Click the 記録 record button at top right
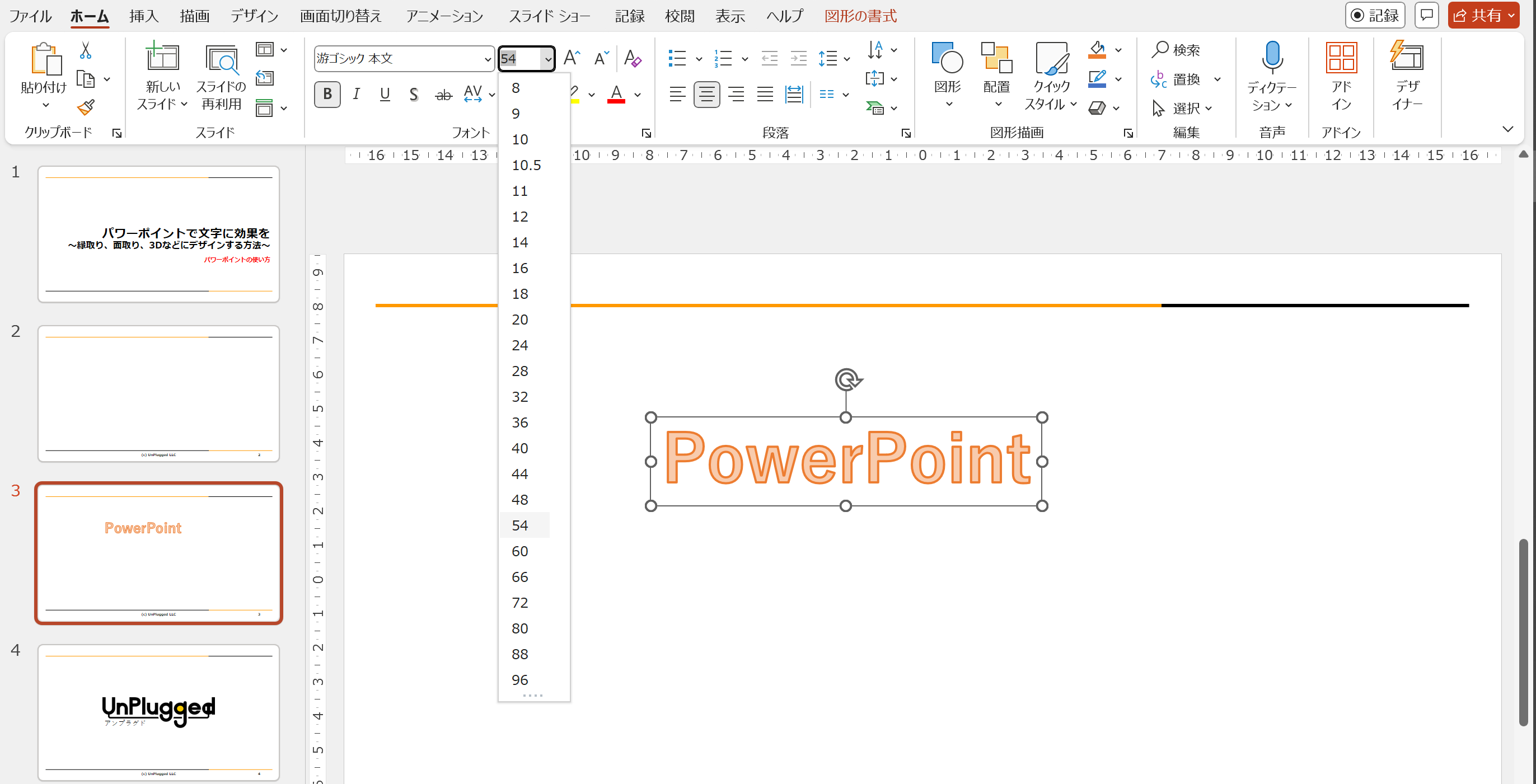Image resolution: width=1536 pixels, height=784 pixels. (1374, 15)
